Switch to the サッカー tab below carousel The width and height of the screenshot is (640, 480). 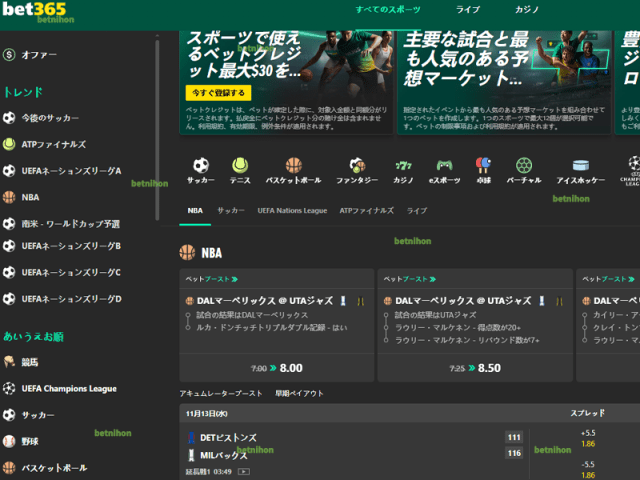tap(231, 211)
